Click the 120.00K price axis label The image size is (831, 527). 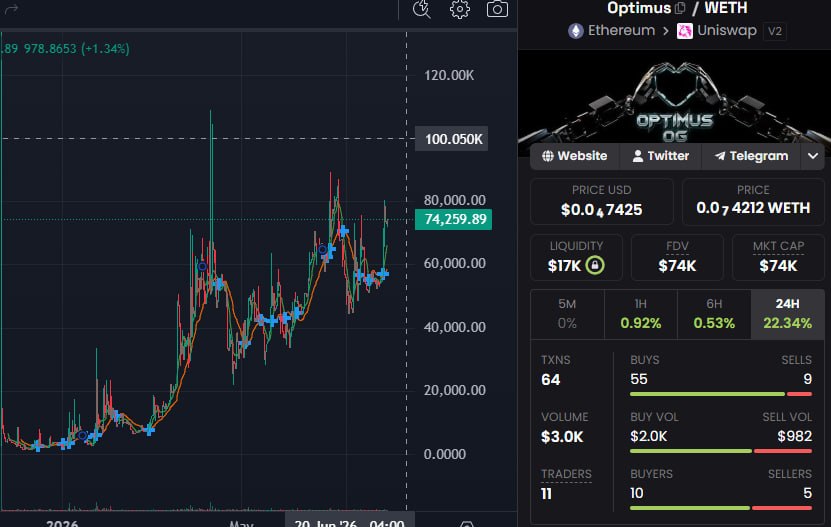pyautogui.click(x=449, y=75)
